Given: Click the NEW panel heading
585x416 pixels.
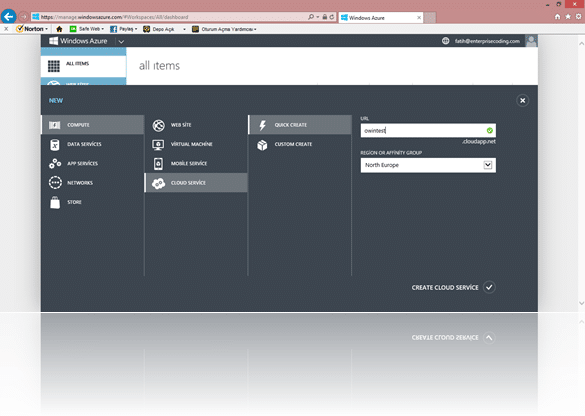Looking at the screenshot, I should [56, 101].
